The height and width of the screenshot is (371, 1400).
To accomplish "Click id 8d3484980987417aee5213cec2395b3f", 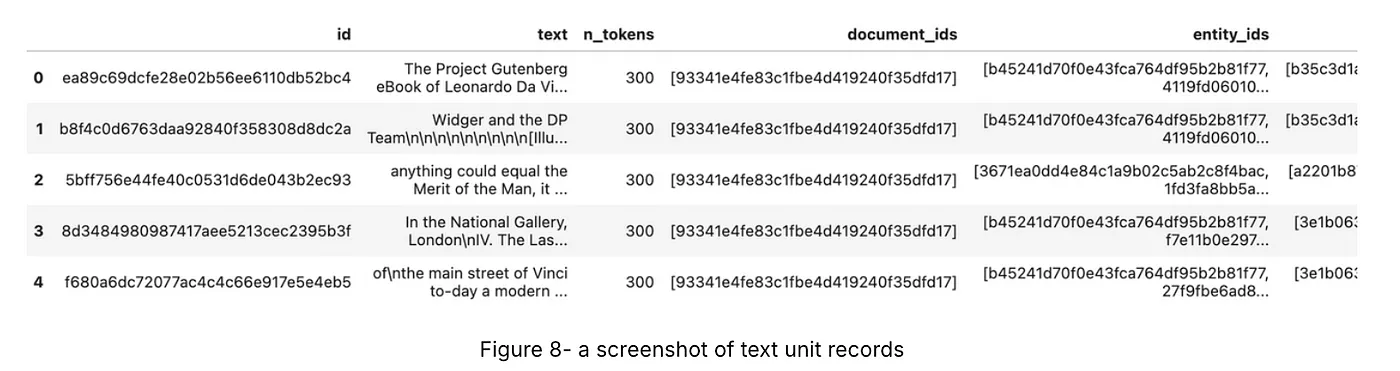I will point(206,231).
